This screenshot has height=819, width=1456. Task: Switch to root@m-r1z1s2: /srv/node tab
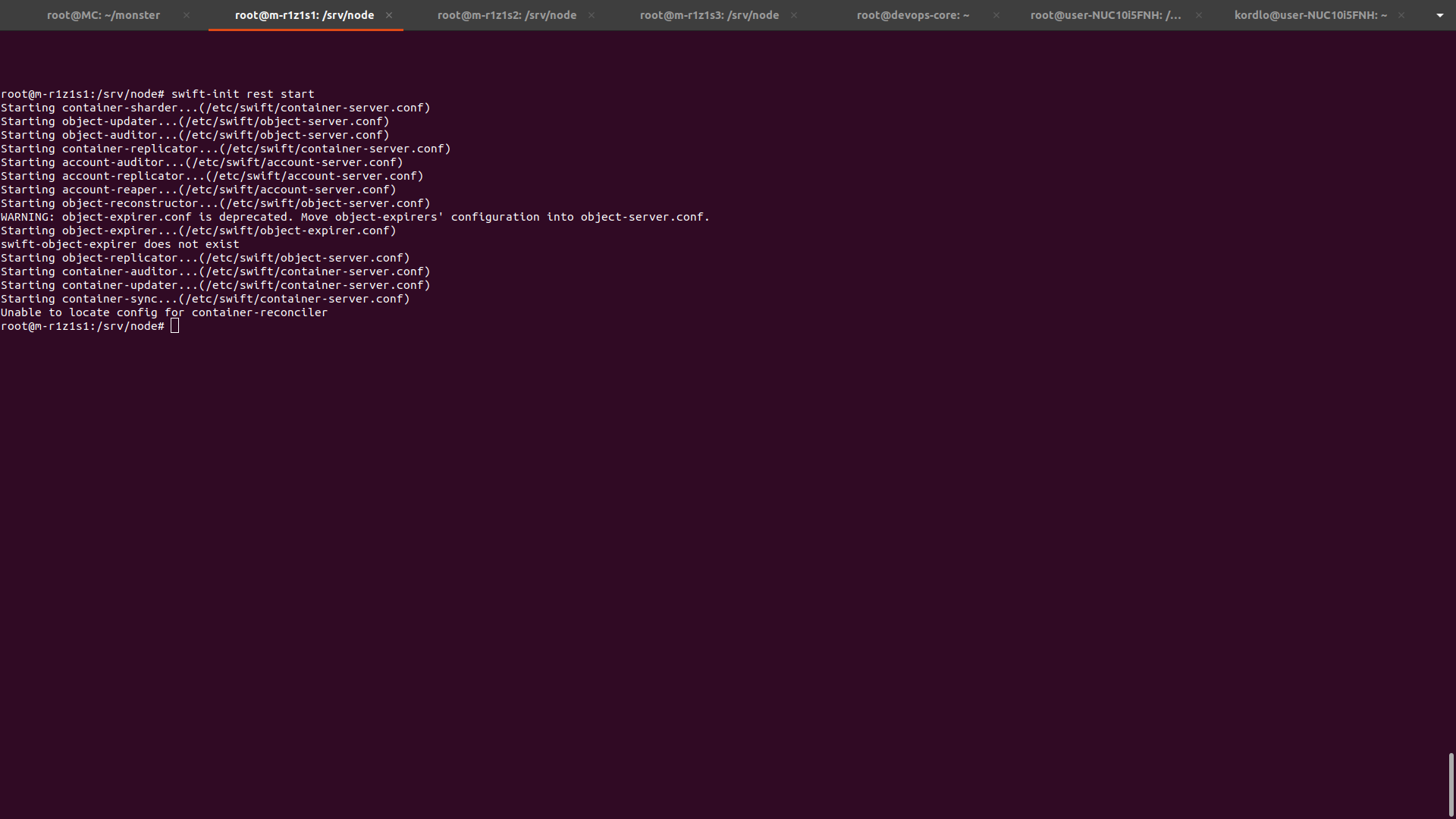pyautogui.click(x=507, y=15)
